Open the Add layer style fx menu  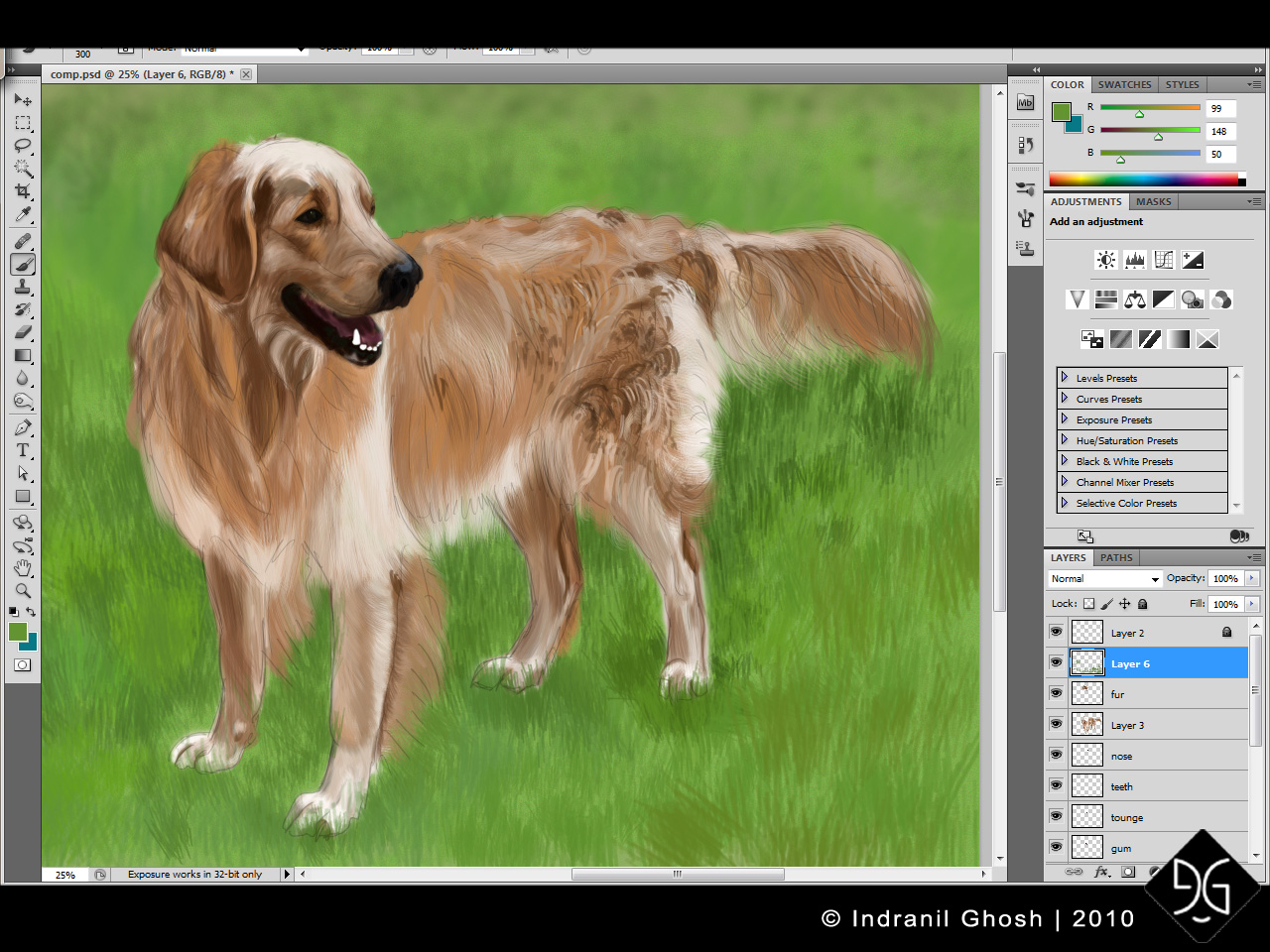[1102, 872]
